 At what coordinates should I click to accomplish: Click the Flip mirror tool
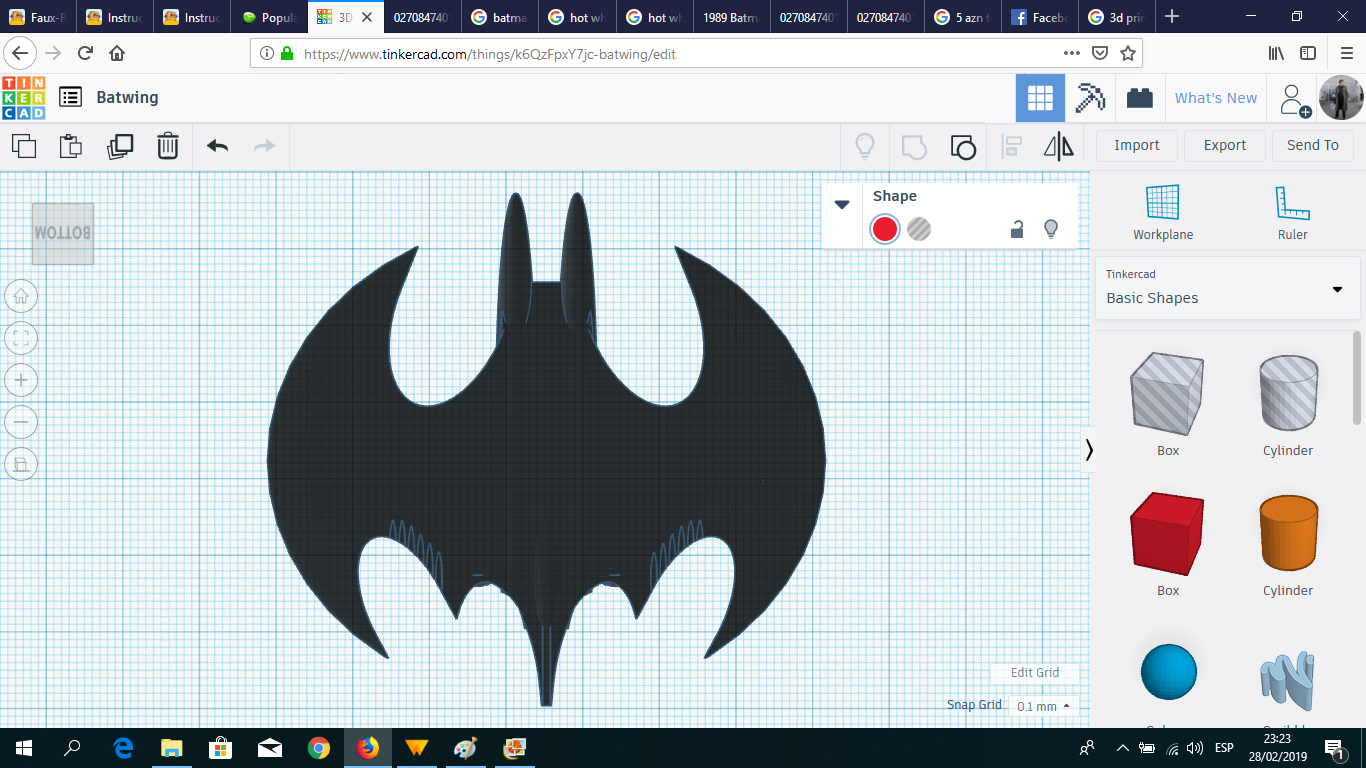1059,146
